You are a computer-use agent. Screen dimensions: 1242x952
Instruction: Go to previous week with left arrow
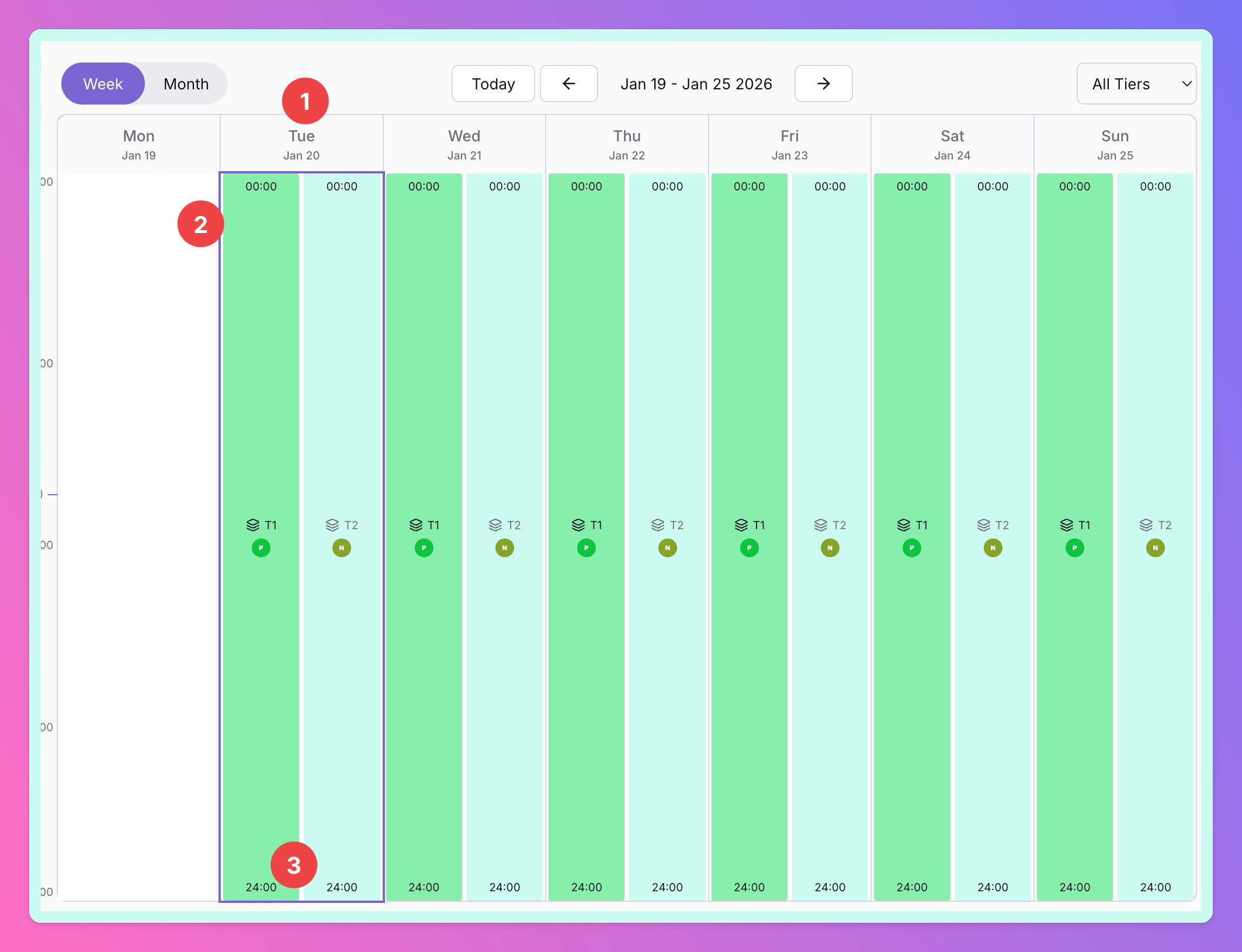568,84
